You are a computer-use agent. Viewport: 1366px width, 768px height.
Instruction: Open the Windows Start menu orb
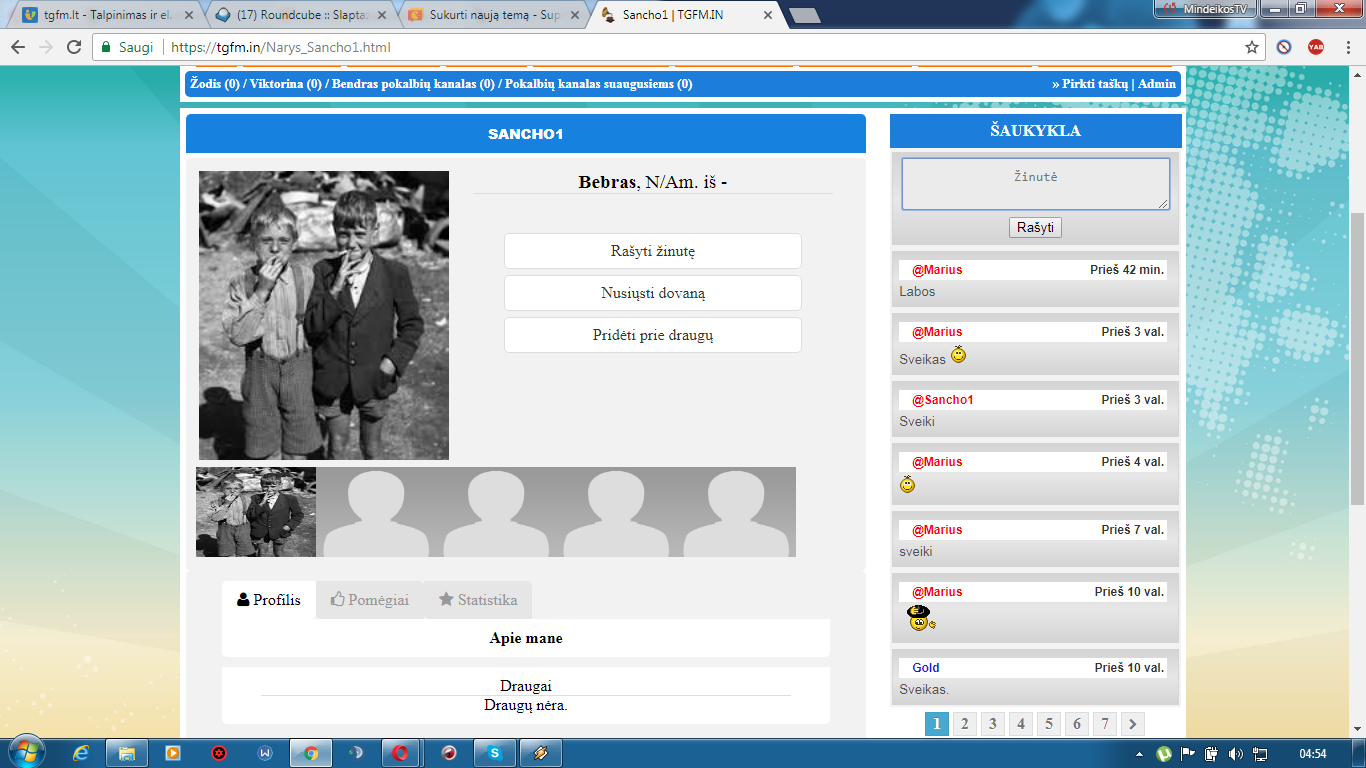[x=27, y=752]
